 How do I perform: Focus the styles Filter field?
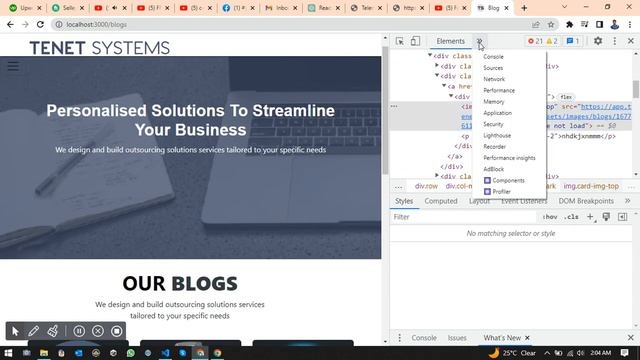(463, 217)
